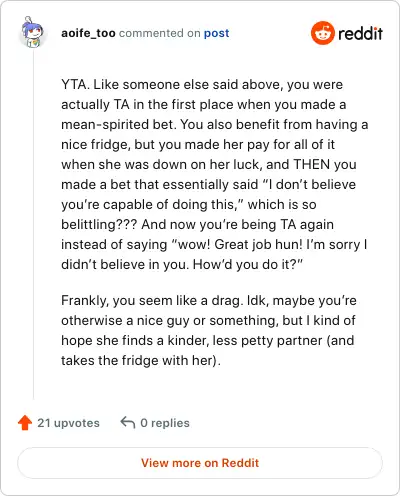The width and height of the screenshot is (400, 496).
Task: Click the reddit wordmark text
Action: [360, 34]
